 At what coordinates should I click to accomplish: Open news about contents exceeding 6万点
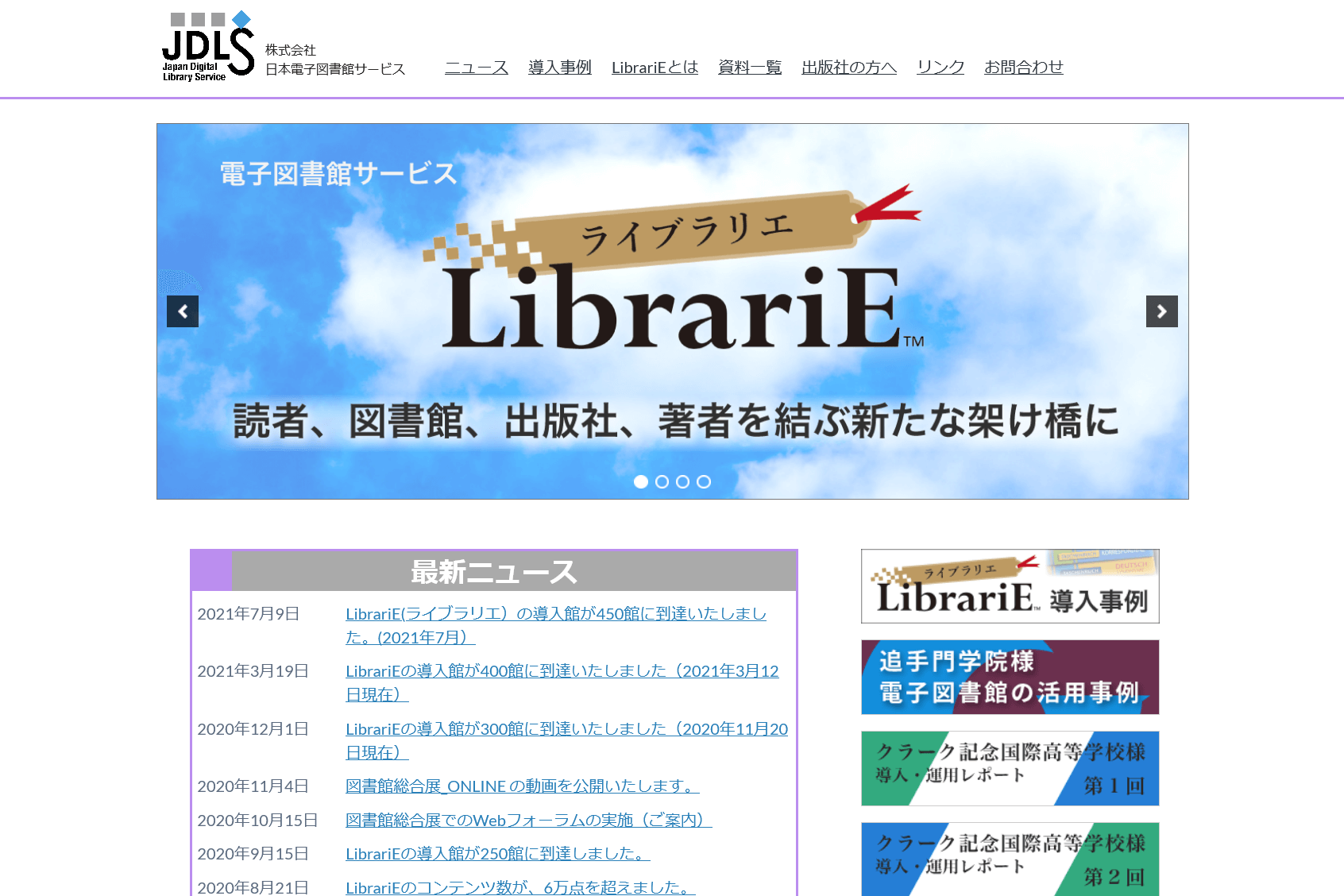pos(520,887)
